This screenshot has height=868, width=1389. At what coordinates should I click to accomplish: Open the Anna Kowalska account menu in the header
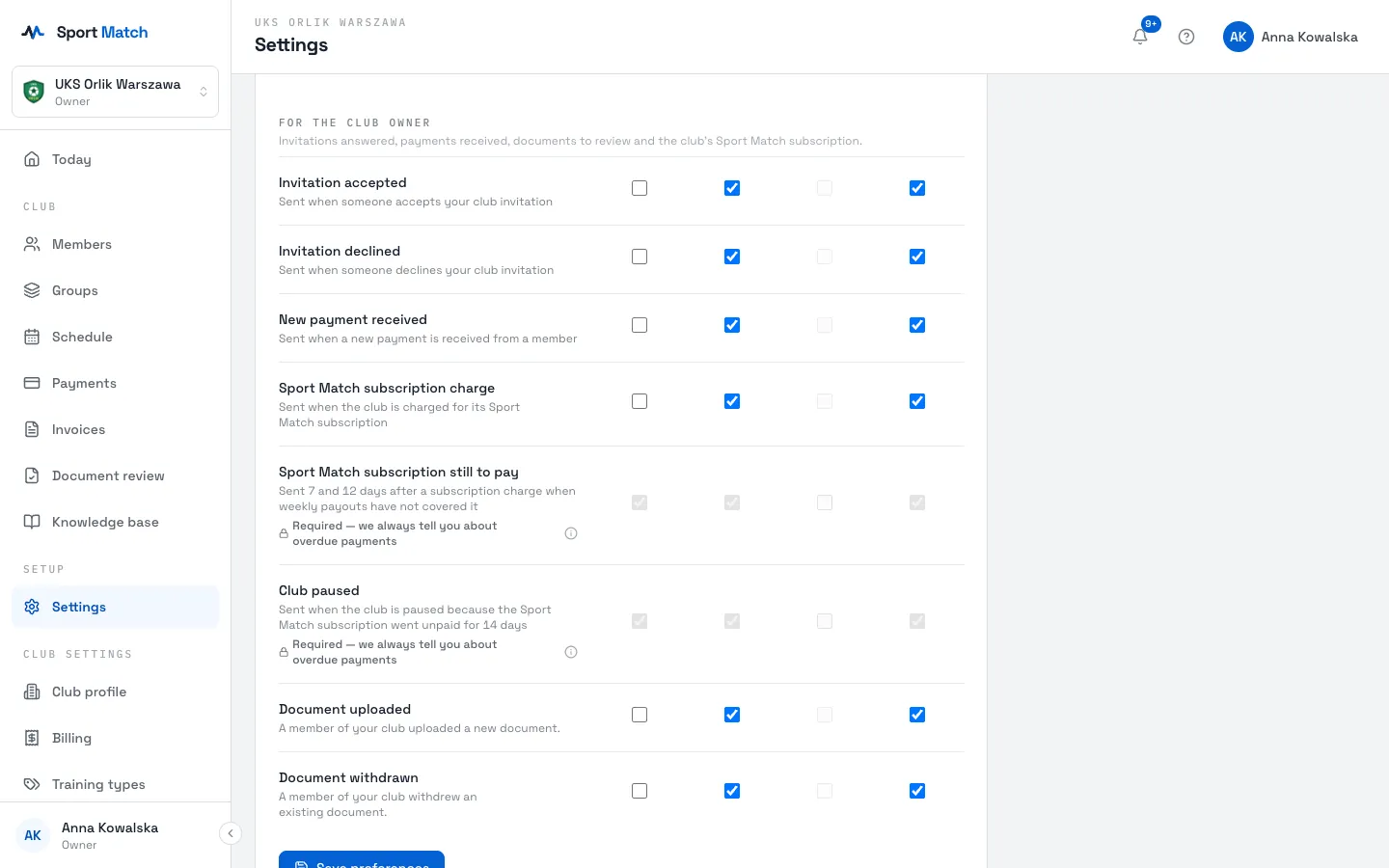(1291, 37)
